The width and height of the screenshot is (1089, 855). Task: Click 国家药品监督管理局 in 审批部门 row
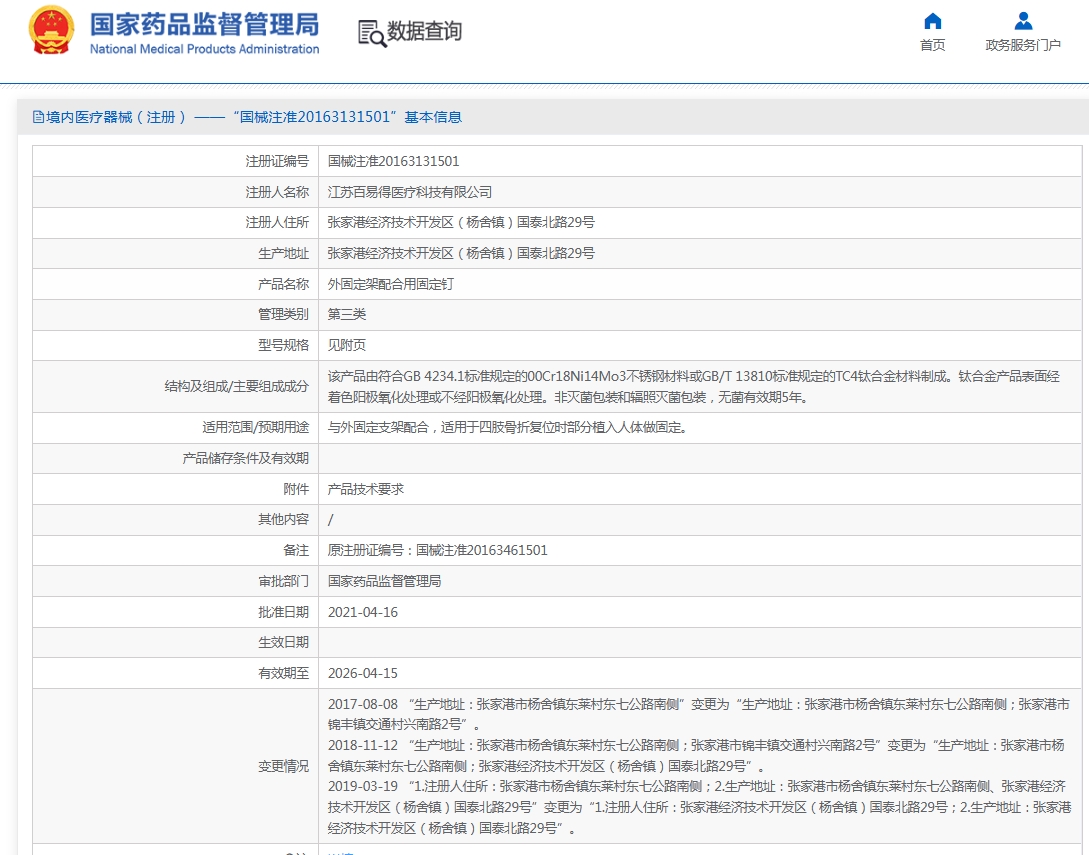[x=384, y=581]
